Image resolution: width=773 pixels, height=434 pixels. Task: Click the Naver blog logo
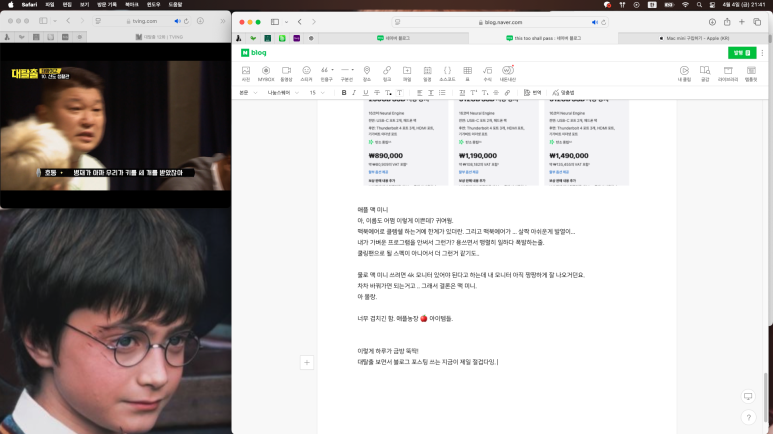(253, 53)
